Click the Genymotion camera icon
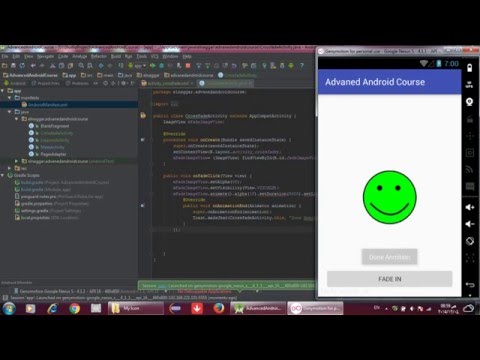Viewport: 480px width, 360px height. pos(470,102)
